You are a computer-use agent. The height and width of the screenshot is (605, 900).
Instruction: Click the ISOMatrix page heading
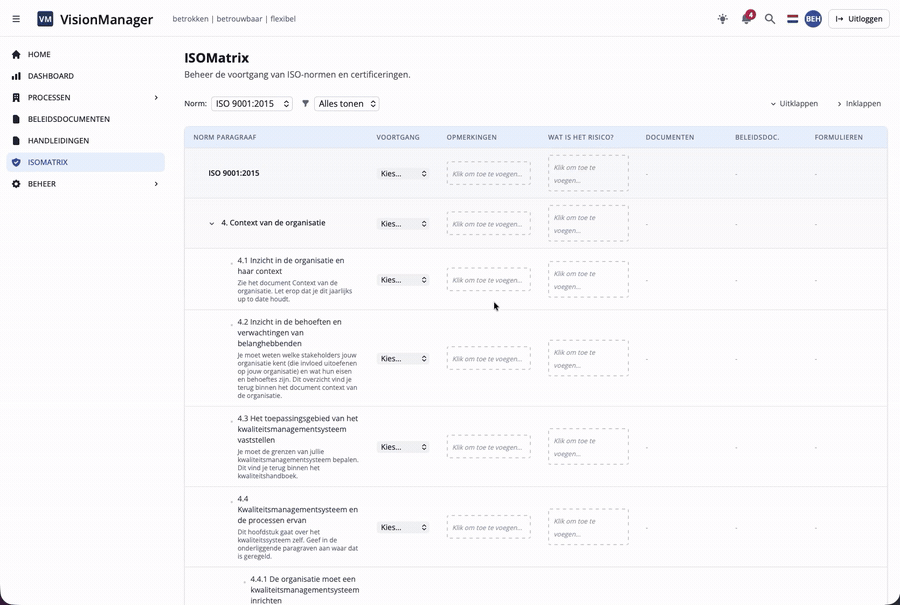point(216,58)
